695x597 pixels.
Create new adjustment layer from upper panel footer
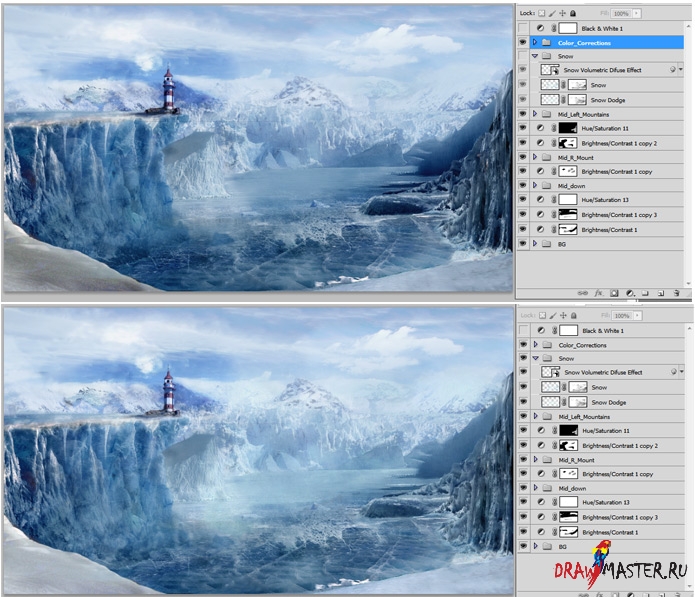(x=629, y=293)
